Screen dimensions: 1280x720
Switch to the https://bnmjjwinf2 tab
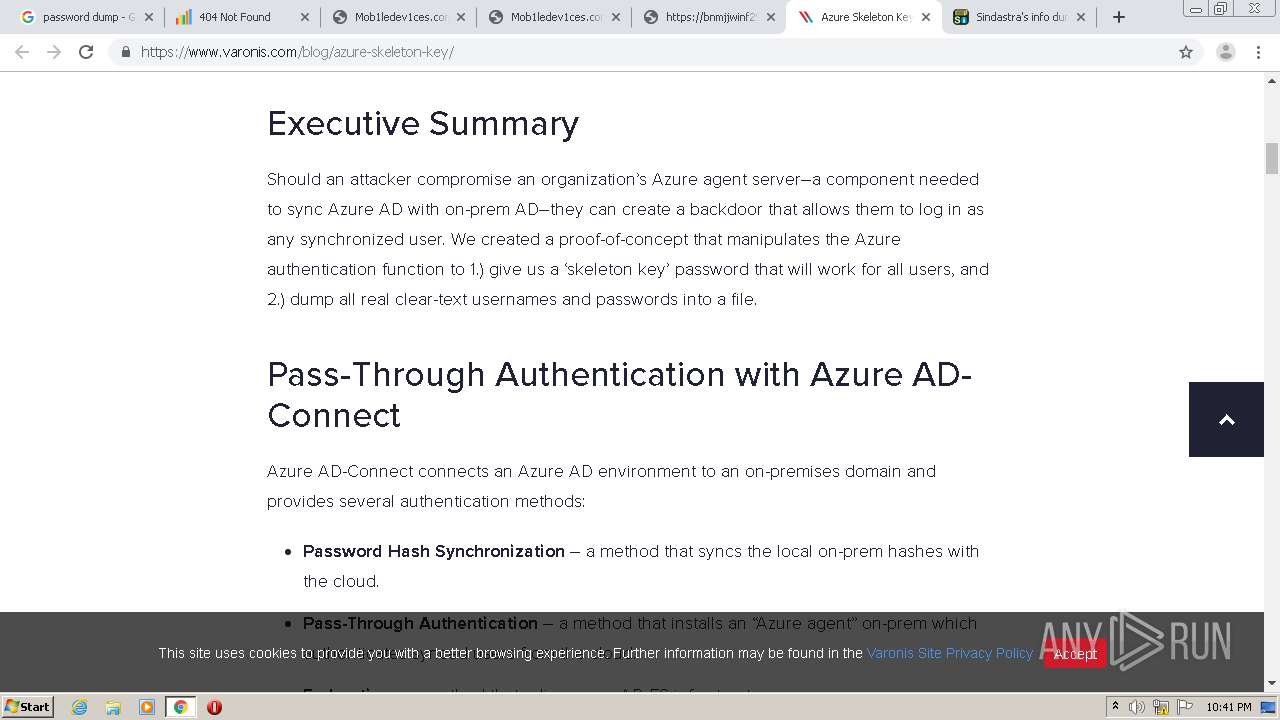tap(711, 17)
